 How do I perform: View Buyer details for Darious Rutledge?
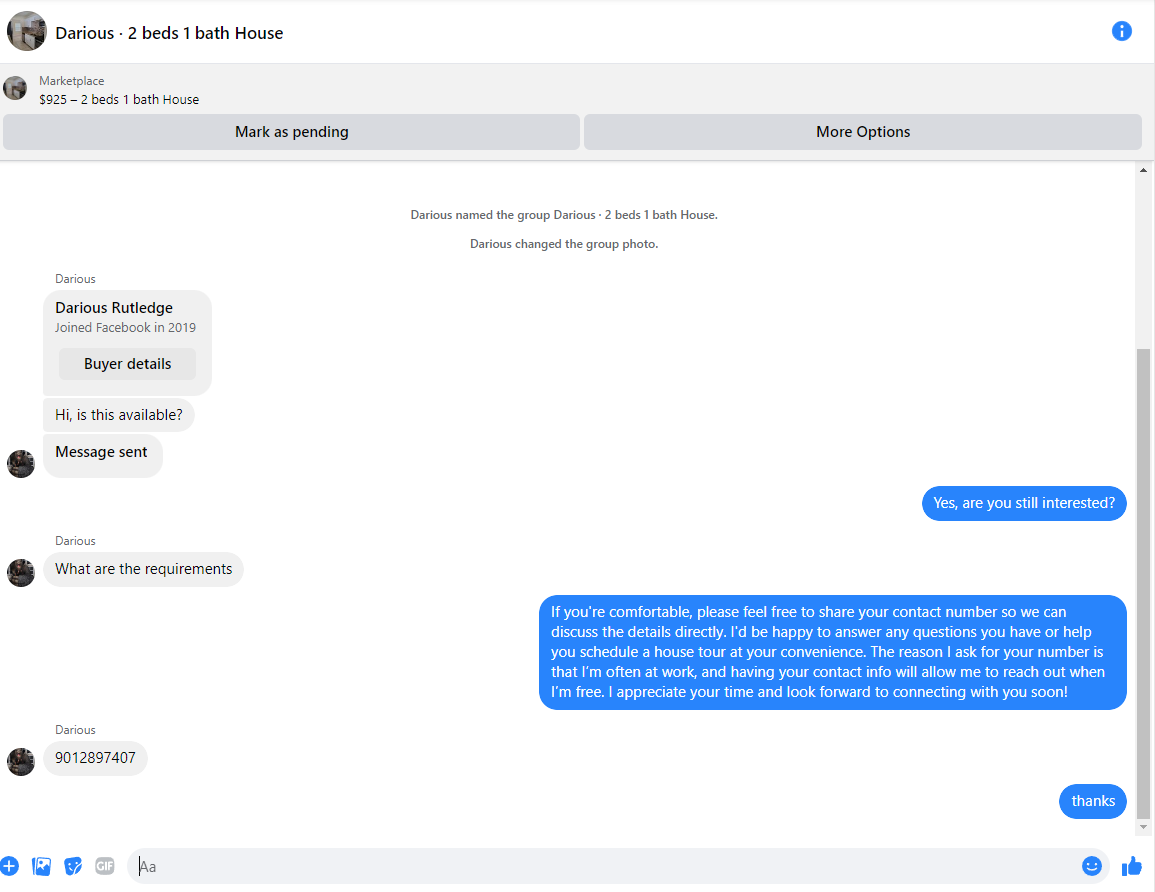click(x=127, y=364)
